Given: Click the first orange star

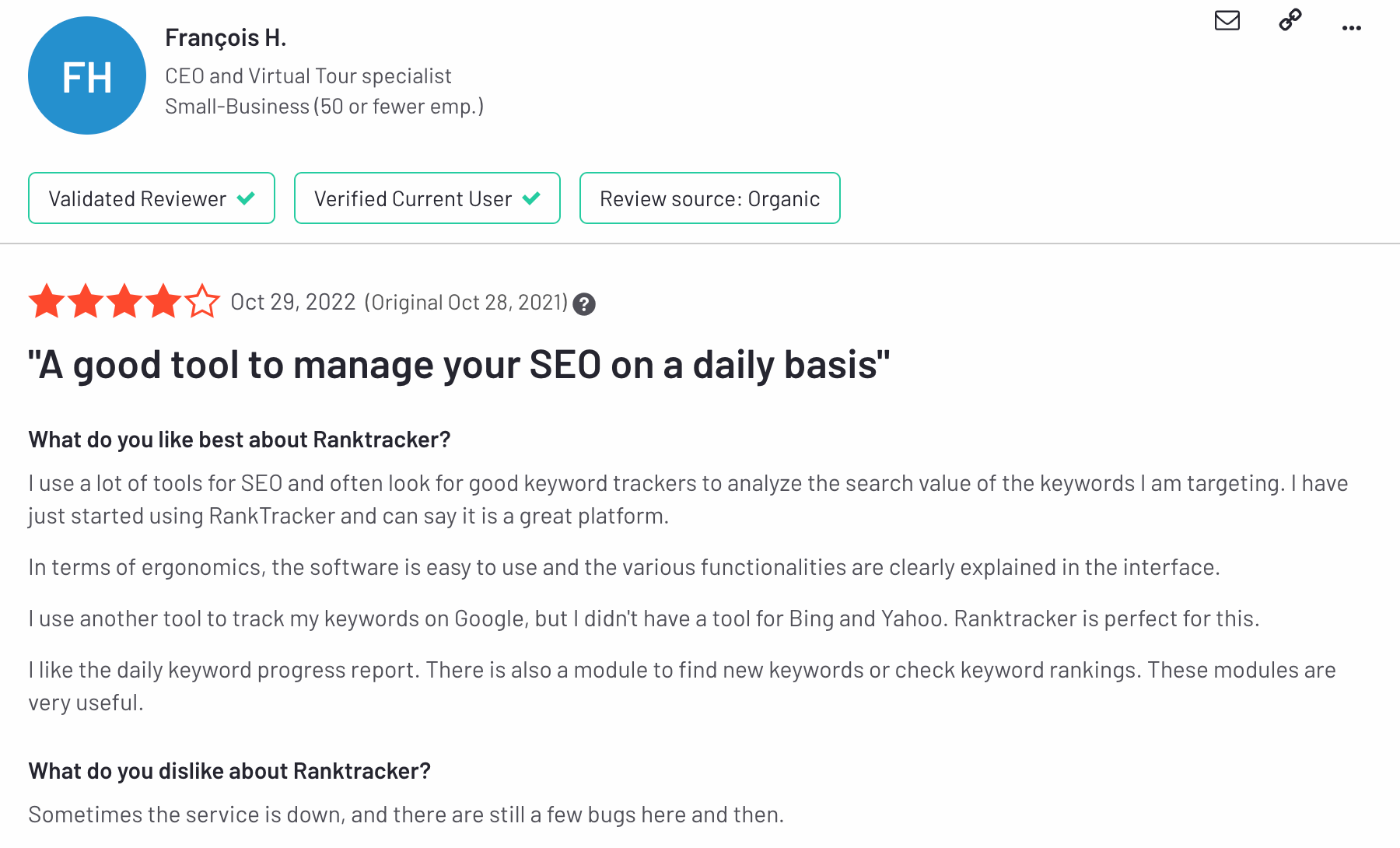Looking at the screenshot, I should click(47, 301).
